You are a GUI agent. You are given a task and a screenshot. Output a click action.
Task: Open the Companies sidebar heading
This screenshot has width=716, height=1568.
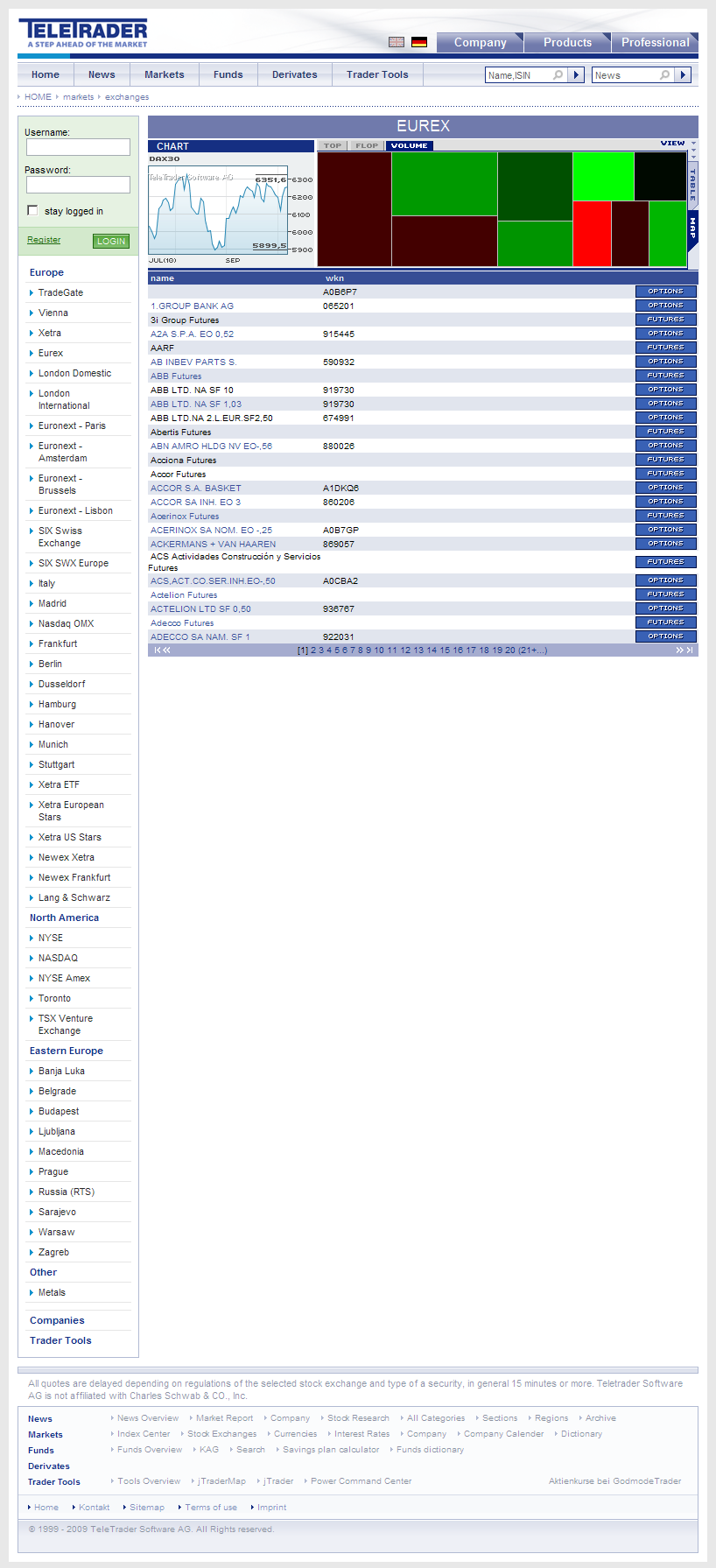[57, 1321]
